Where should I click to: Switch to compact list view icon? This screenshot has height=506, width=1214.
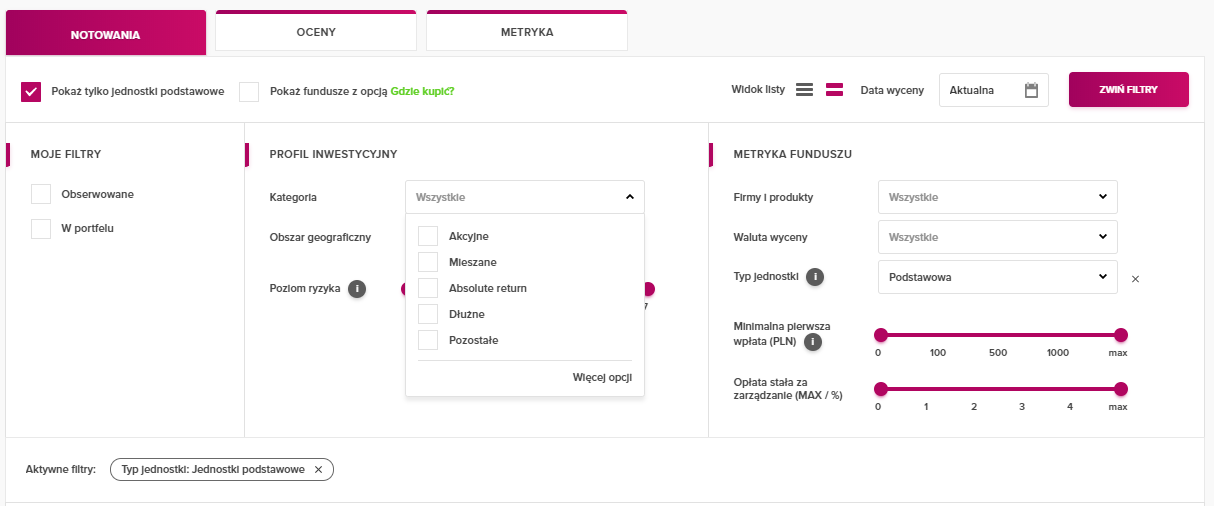point(804,90)
